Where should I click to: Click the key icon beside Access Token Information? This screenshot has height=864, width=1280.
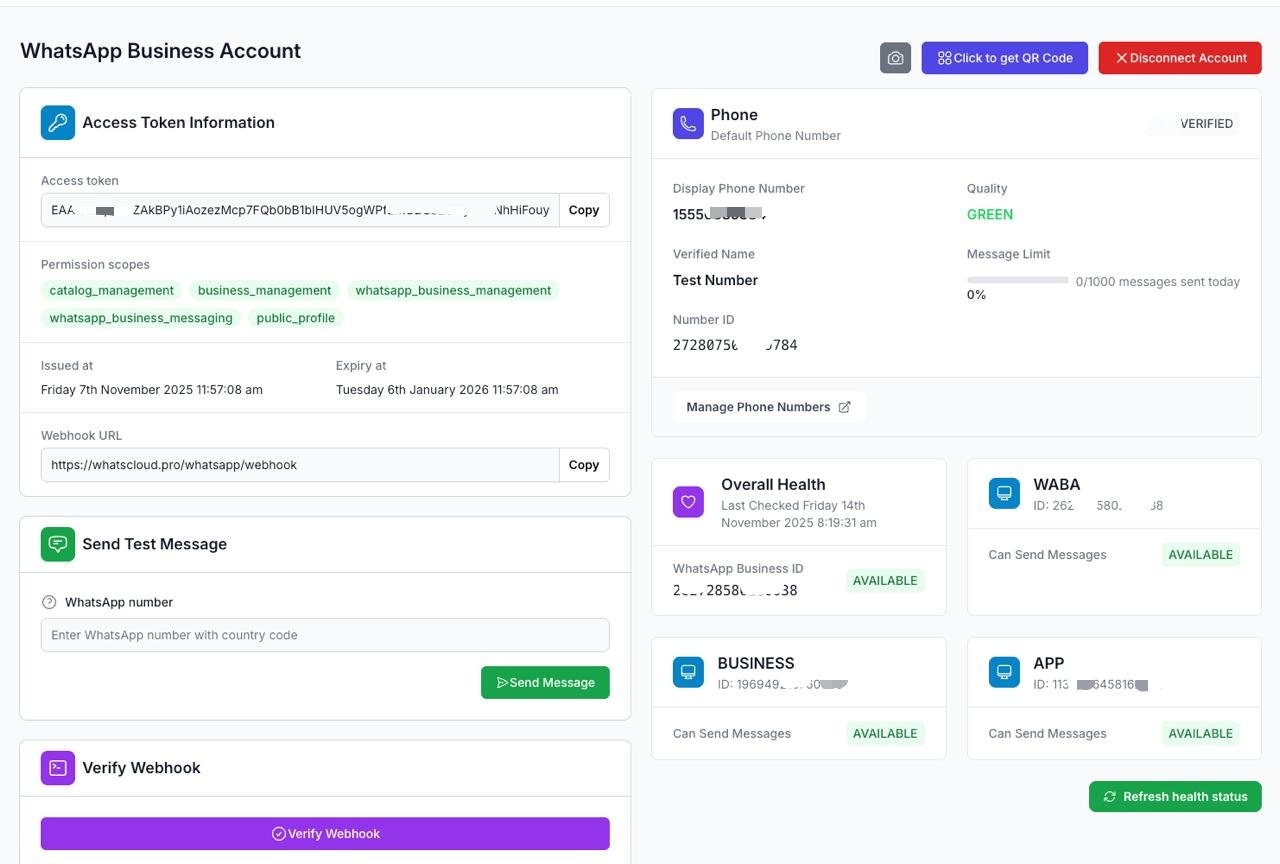58,123
